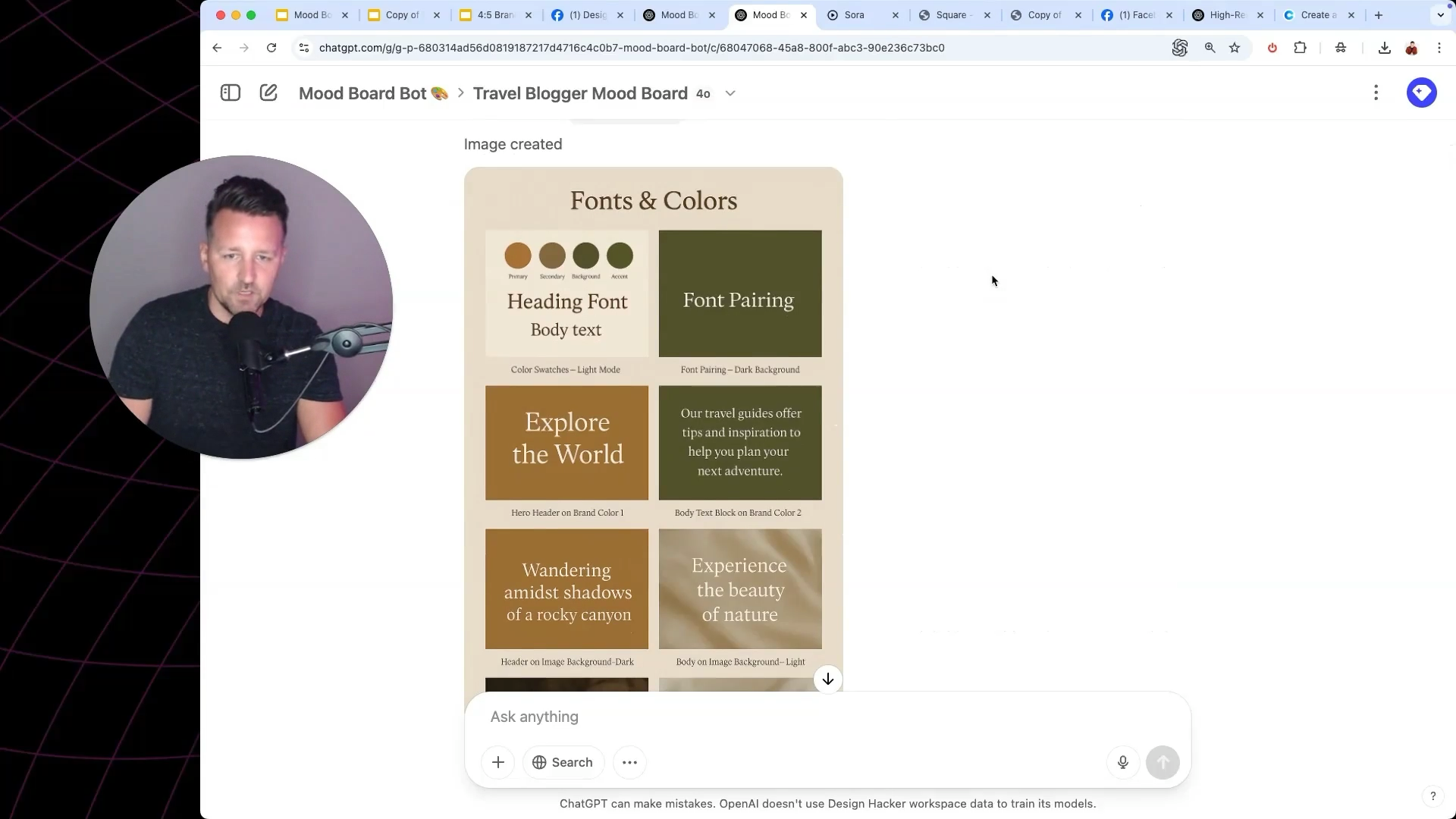Open the Chrome three-dot menu

1439,48
